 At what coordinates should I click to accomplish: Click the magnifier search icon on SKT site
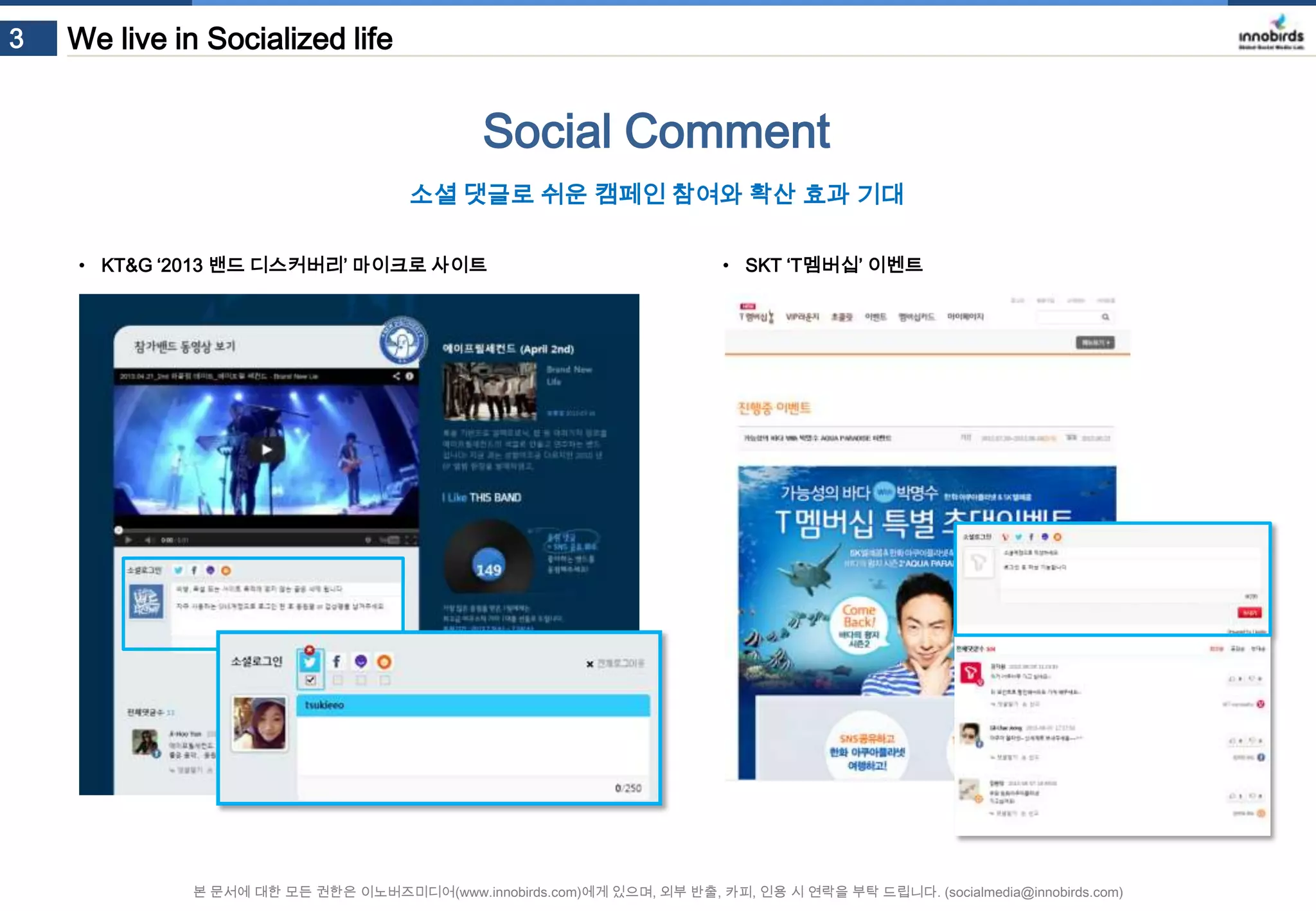[1105, 317]
